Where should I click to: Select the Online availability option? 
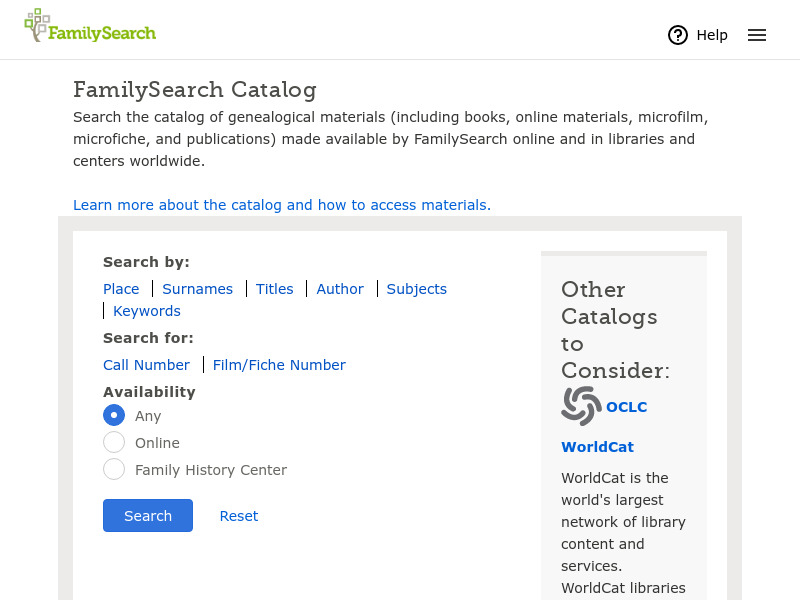pyautogui.click(x=114, y=442)
